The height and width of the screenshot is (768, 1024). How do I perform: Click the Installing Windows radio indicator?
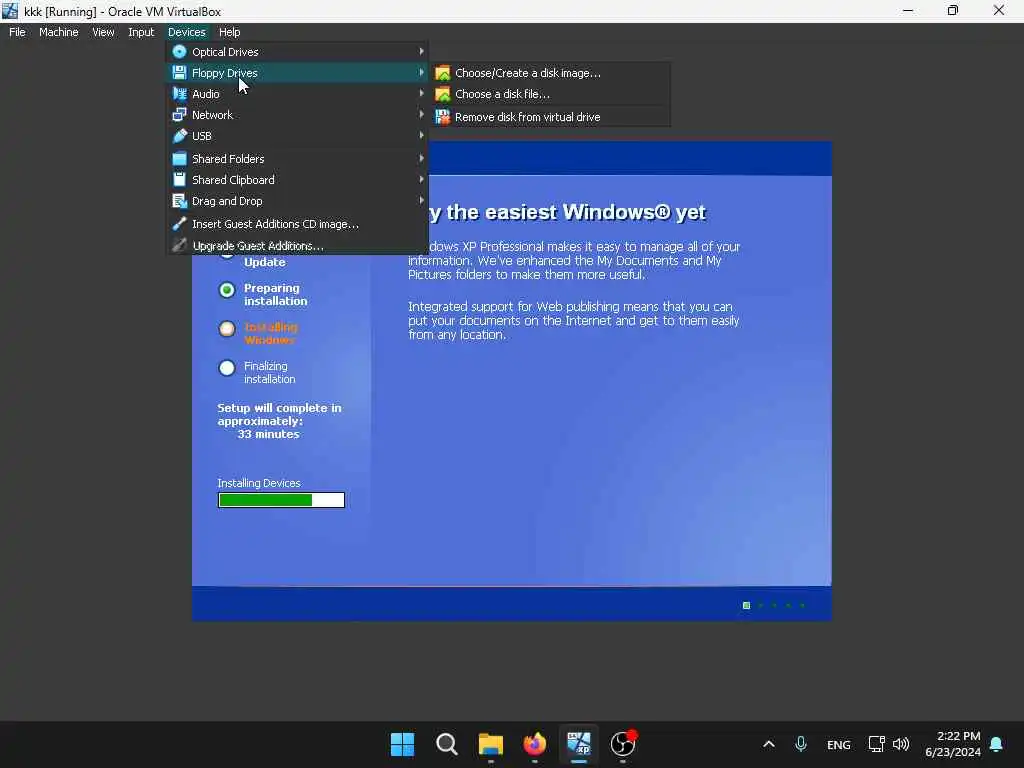pos(227,328)
